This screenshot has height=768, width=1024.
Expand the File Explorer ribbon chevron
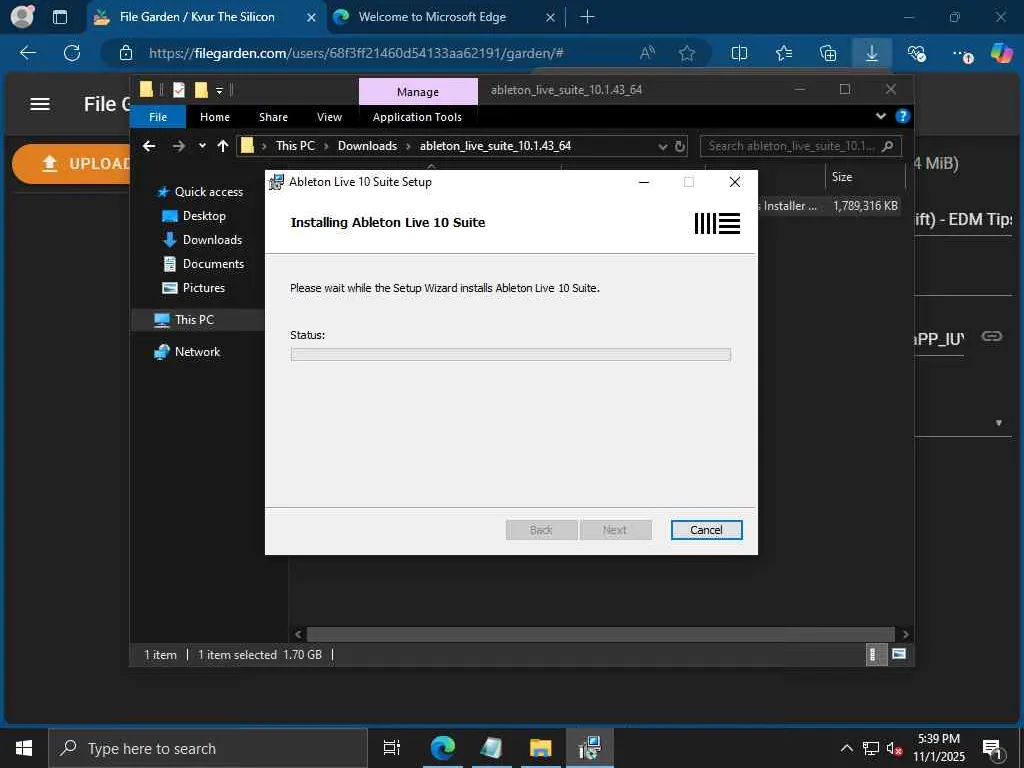point(880,116)
